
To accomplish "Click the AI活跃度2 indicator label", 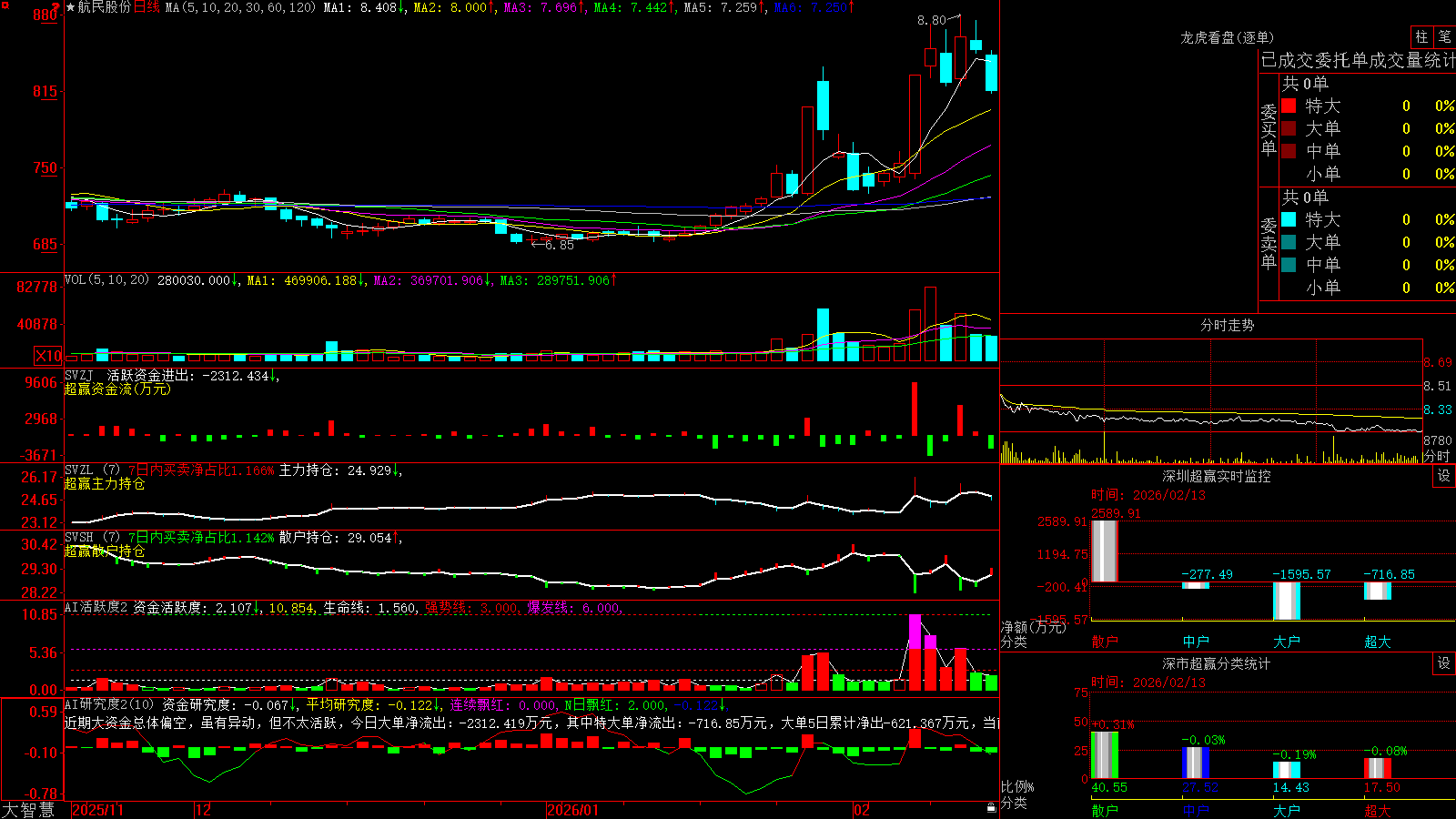I will coord(96,607).
